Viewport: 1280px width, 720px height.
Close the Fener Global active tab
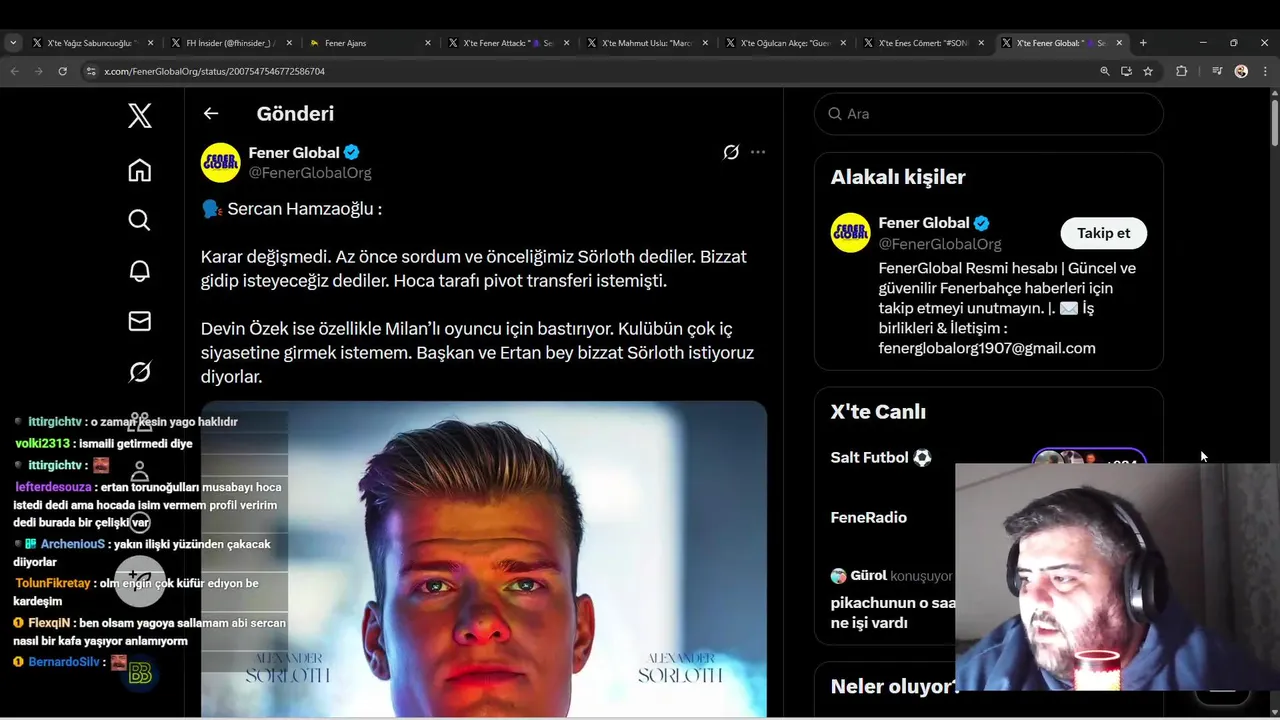1119,43
